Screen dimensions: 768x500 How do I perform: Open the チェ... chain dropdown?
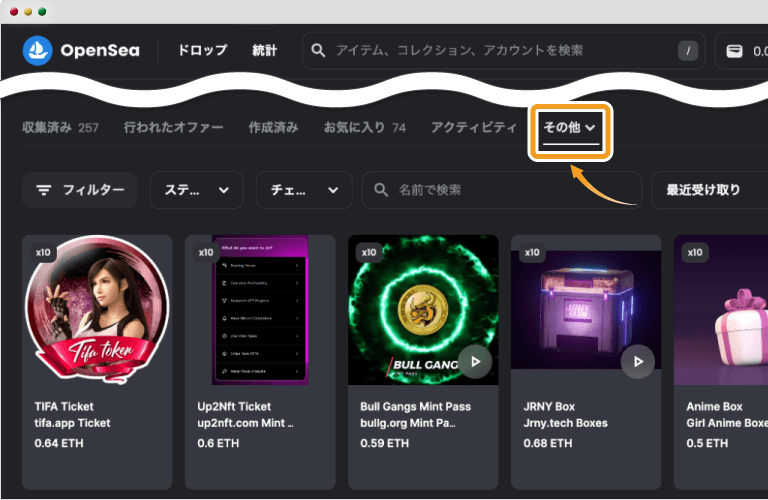(x=304, y=190)
